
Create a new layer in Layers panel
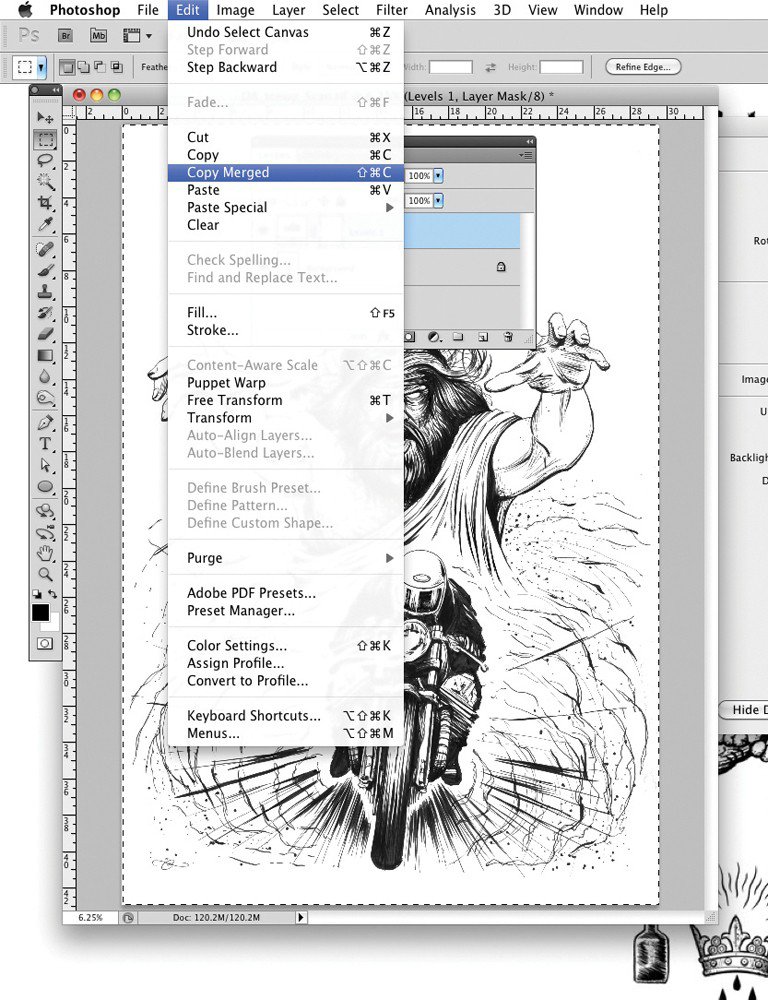click(483, 337)
